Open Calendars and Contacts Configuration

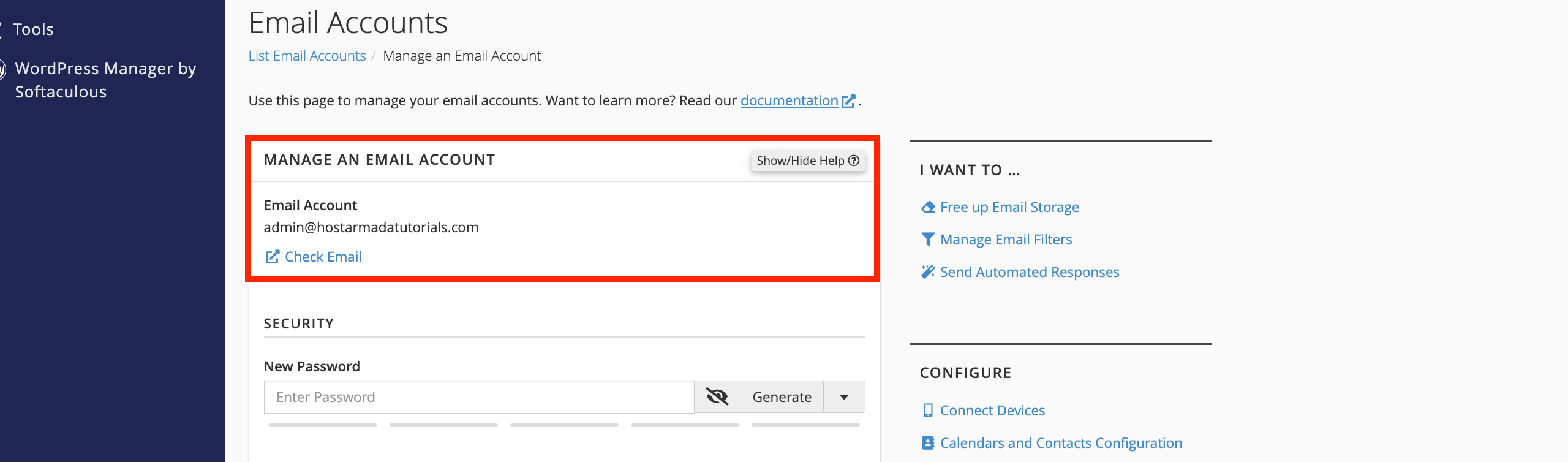(x=1061, y=443)
